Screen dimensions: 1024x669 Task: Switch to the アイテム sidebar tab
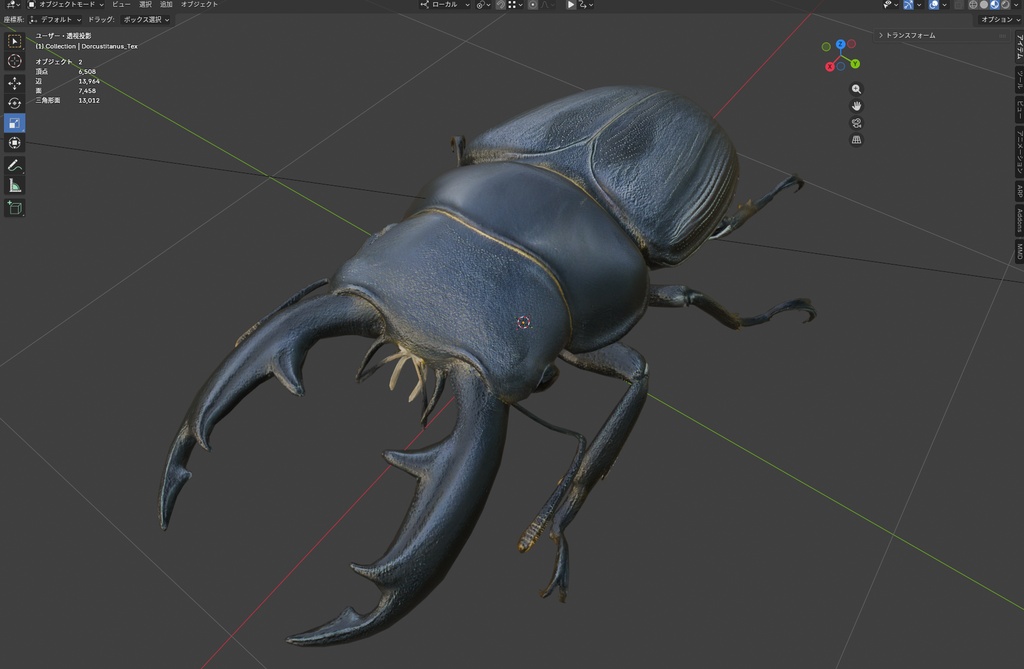1019,48
